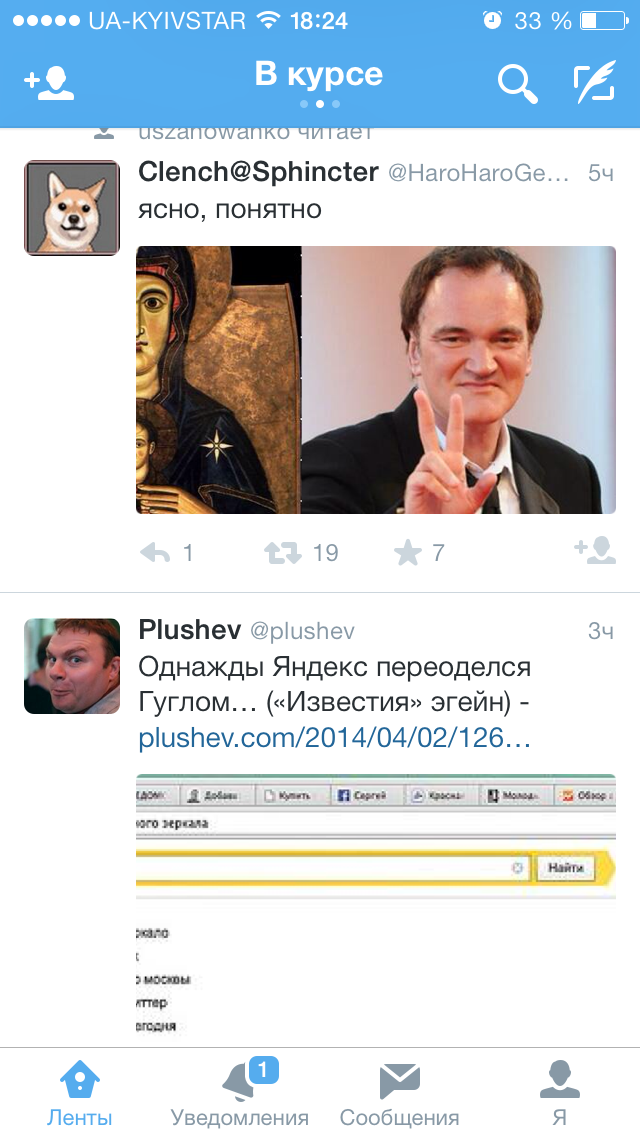Screen dimensions: 640x1136
Task: Tap the page indicator dots under В курсе
Action: point(320,104)
